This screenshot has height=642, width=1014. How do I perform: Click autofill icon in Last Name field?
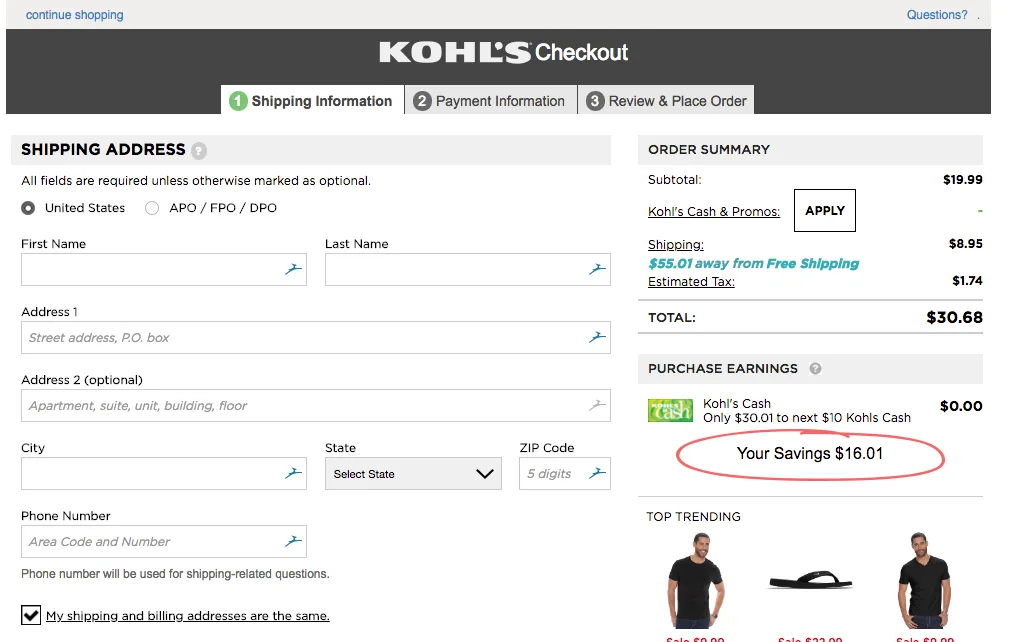[x=597, y=269]
